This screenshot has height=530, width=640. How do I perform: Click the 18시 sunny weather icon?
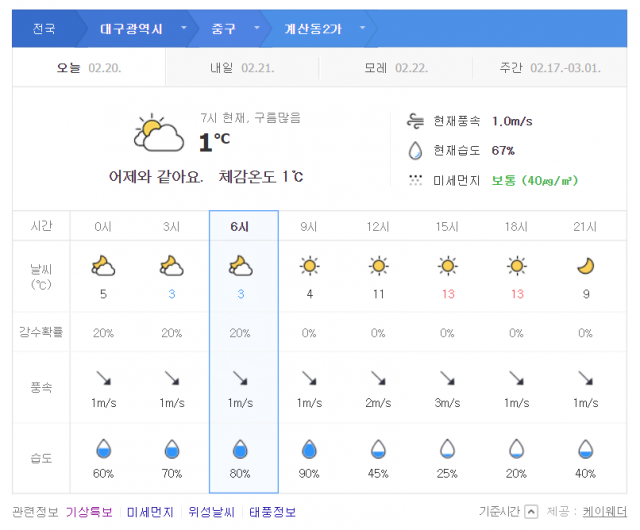517,266
